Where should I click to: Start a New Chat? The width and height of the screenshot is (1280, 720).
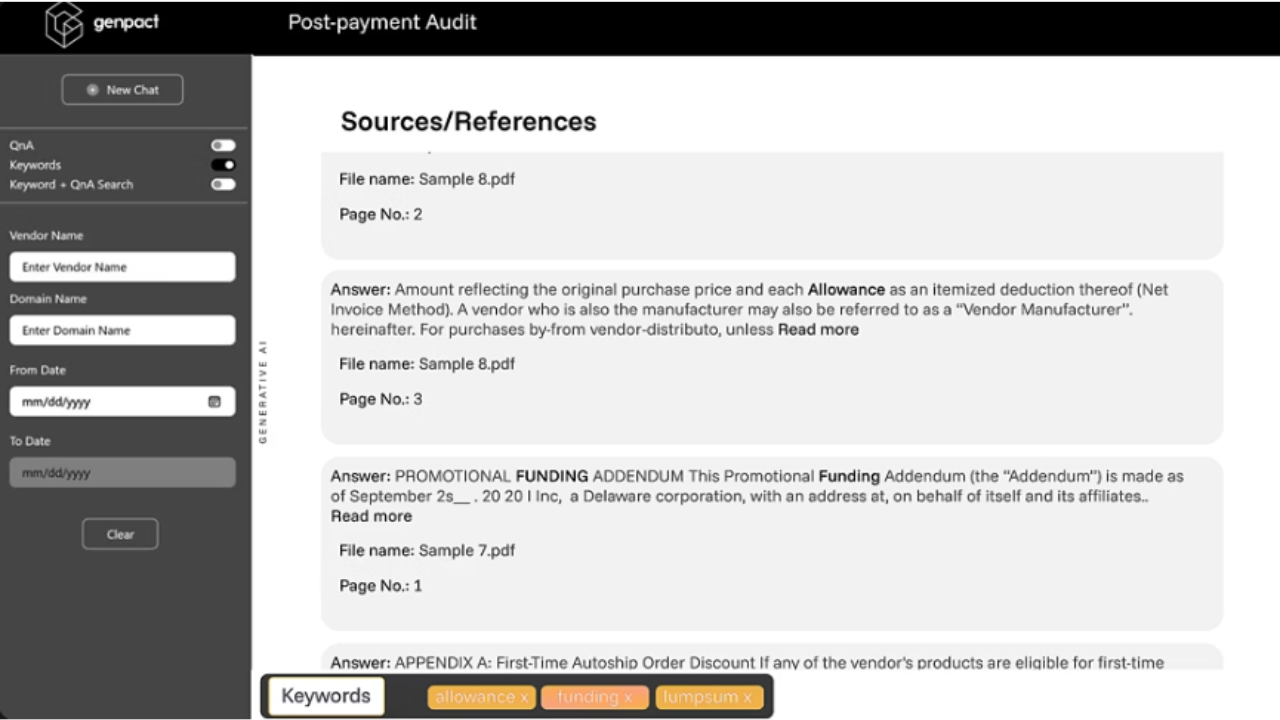pyautogui.click(x=122, y=89)
